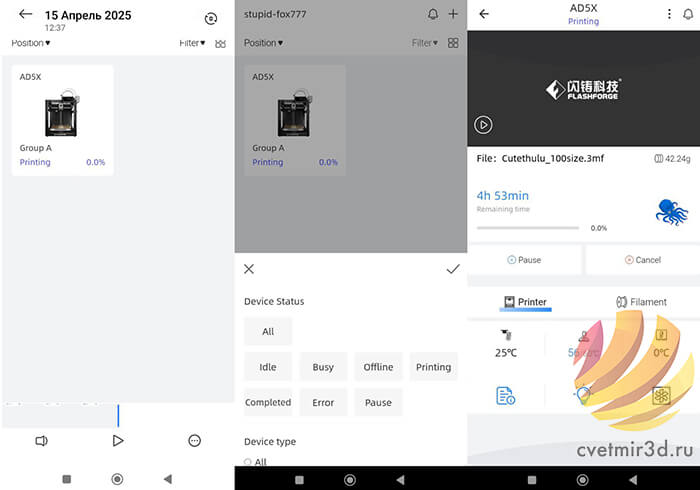This screenshot has height=490, width=700.
Task: Tap the rotate camera icon
Action: click(210, 19)
